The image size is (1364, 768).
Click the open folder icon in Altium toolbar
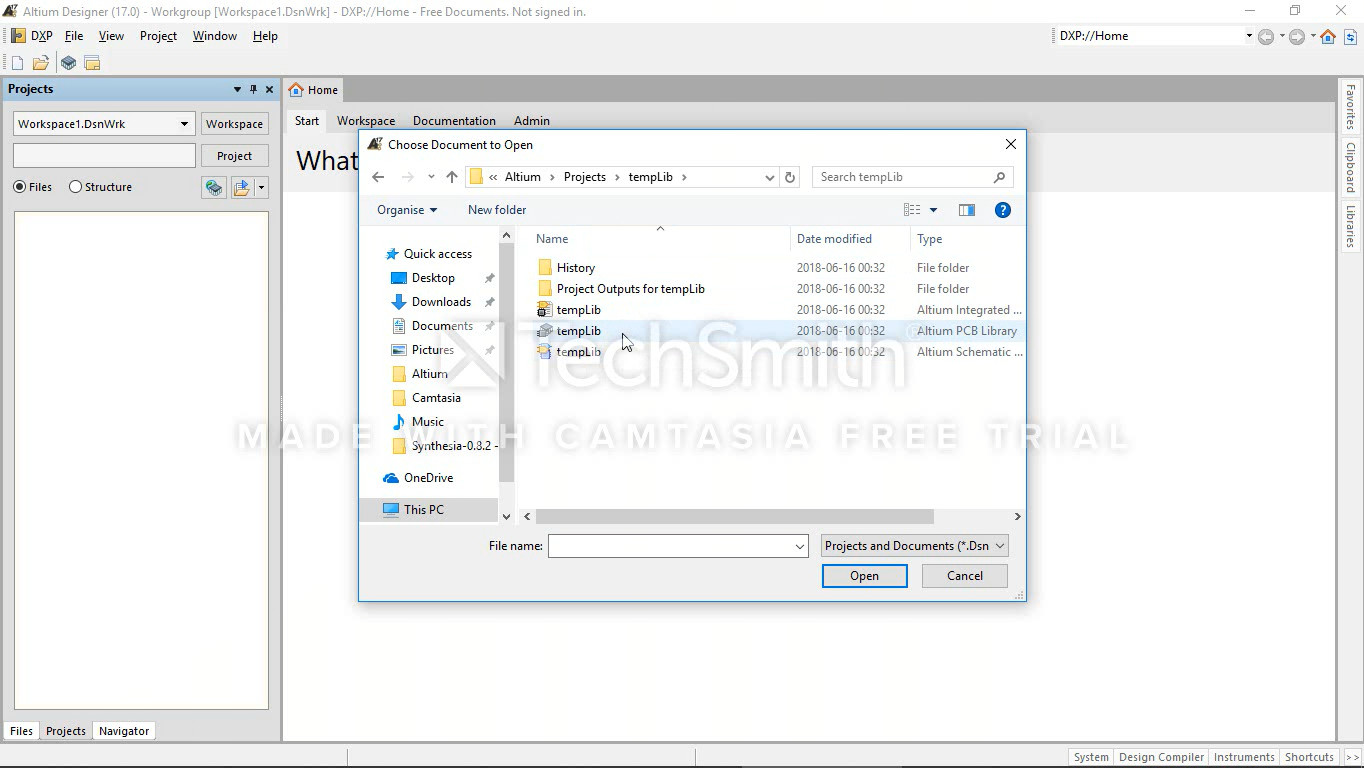[41, 63]
